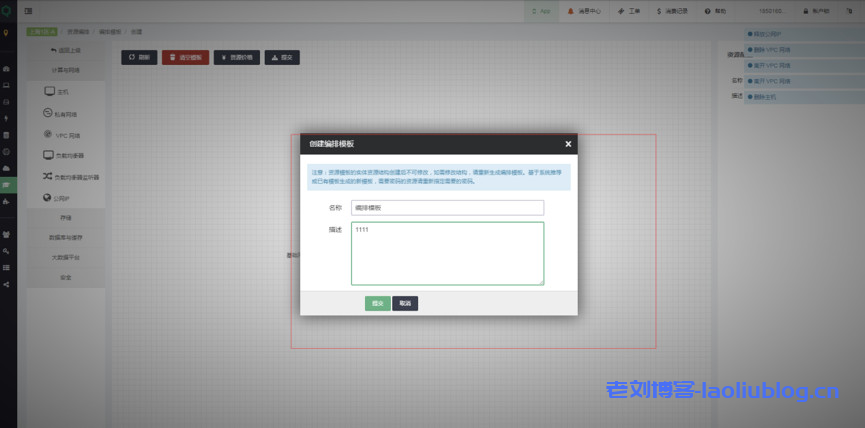The height and width of the screenshot is (428, 865).
Task: Click the 刷新 refresh toolbar button
Action: (x=139, y=58)
